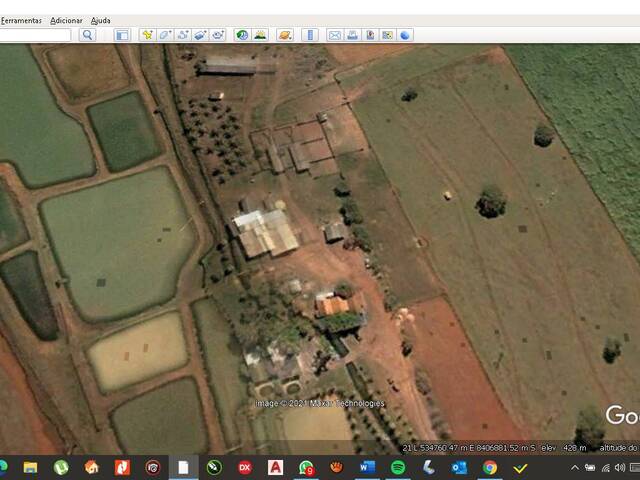Viewport: 640px width, 480px height.
Task: Click the search magnifier button
Action: coord(87,35)
